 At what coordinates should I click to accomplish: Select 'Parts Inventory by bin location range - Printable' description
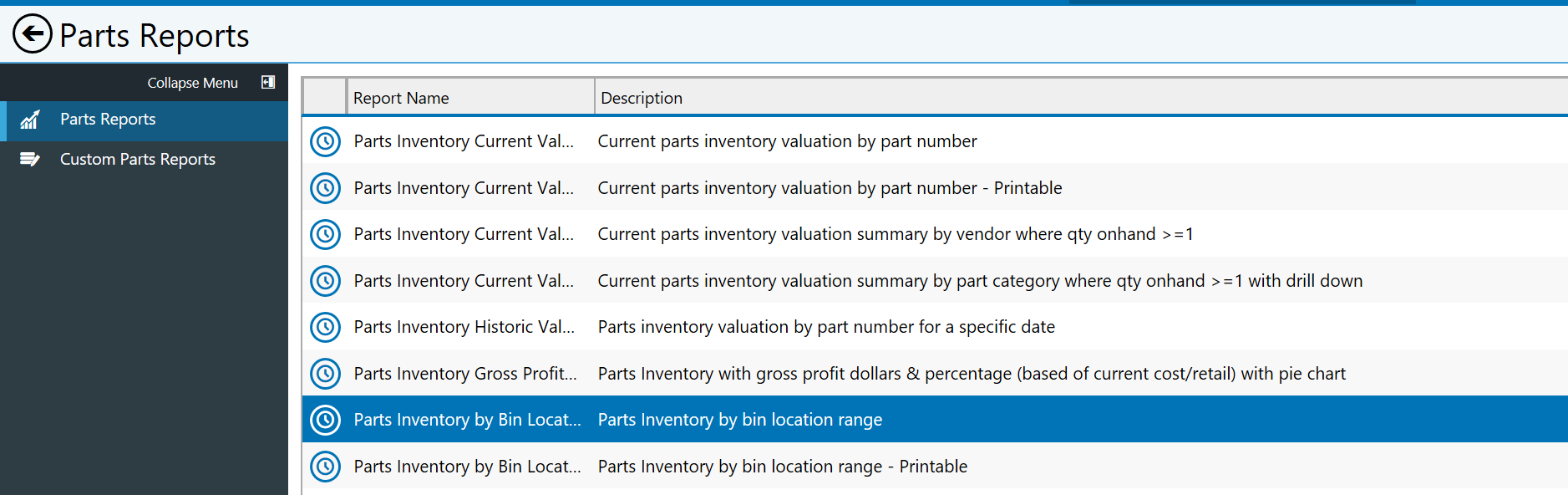click(783, 467)
